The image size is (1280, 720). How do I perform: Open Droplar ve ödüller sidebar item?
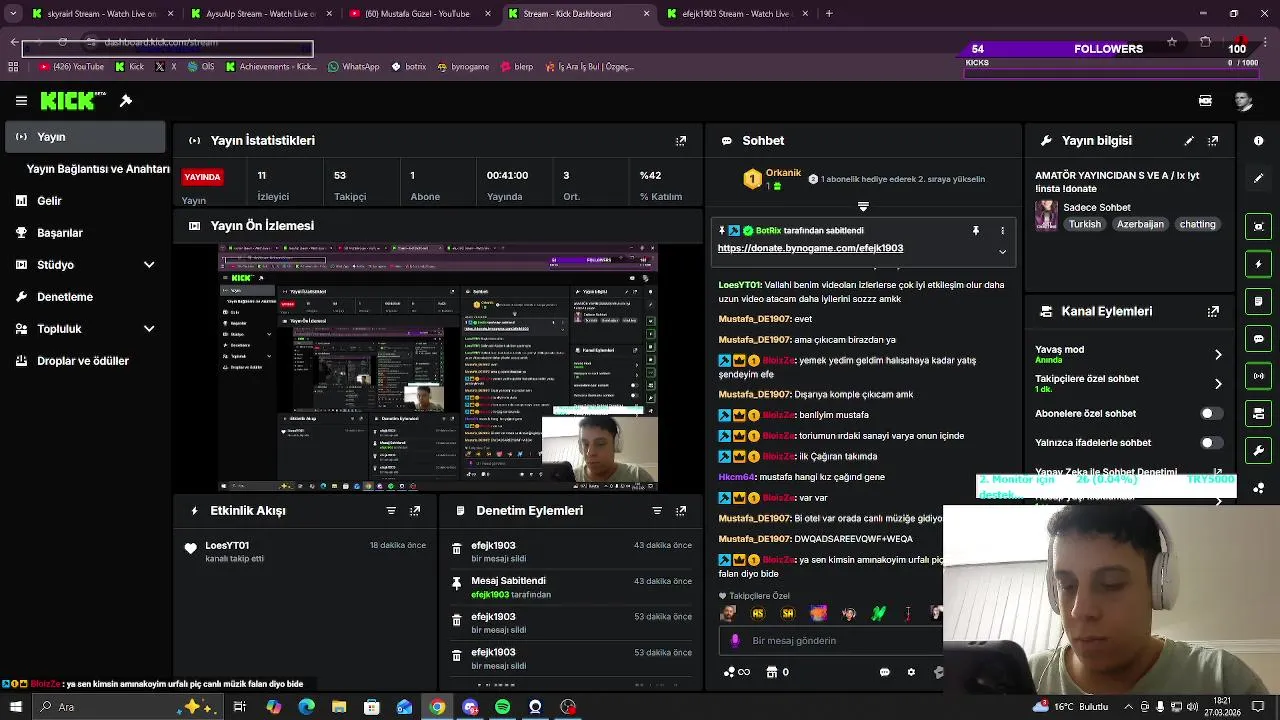tap(85, 361)
